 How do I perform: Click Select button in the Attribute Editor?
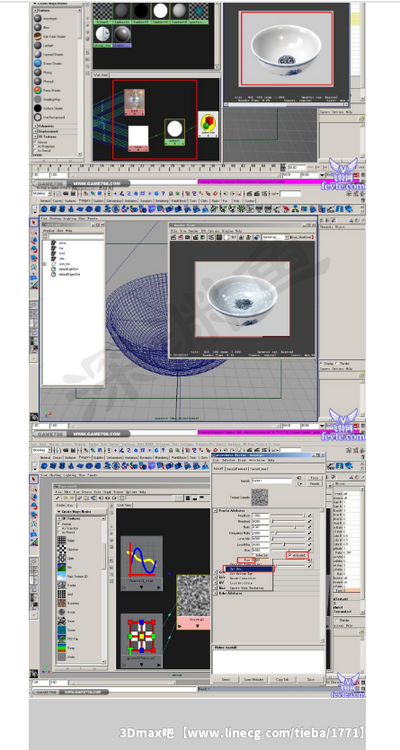pos(226,679)
